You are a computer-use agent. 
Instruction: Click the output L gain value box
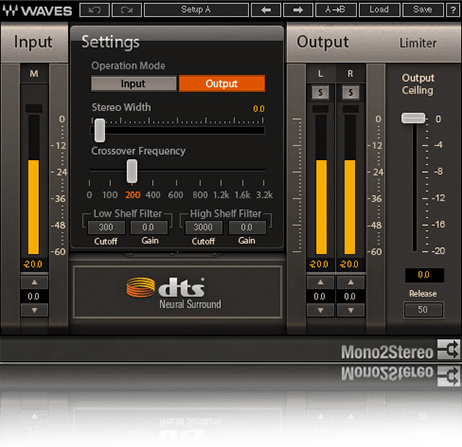pyautogui.click(x=320, y=296)
